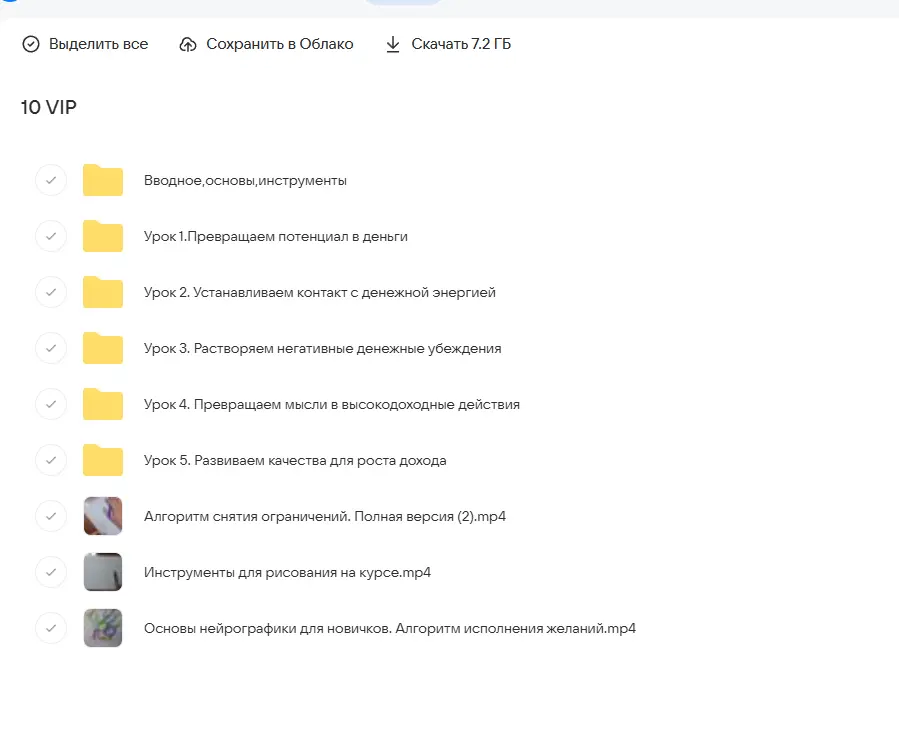The image size is (899, 747).
Task: Tick the checkbox for Вводное,основы,инструменты
Action: [51, 181]
